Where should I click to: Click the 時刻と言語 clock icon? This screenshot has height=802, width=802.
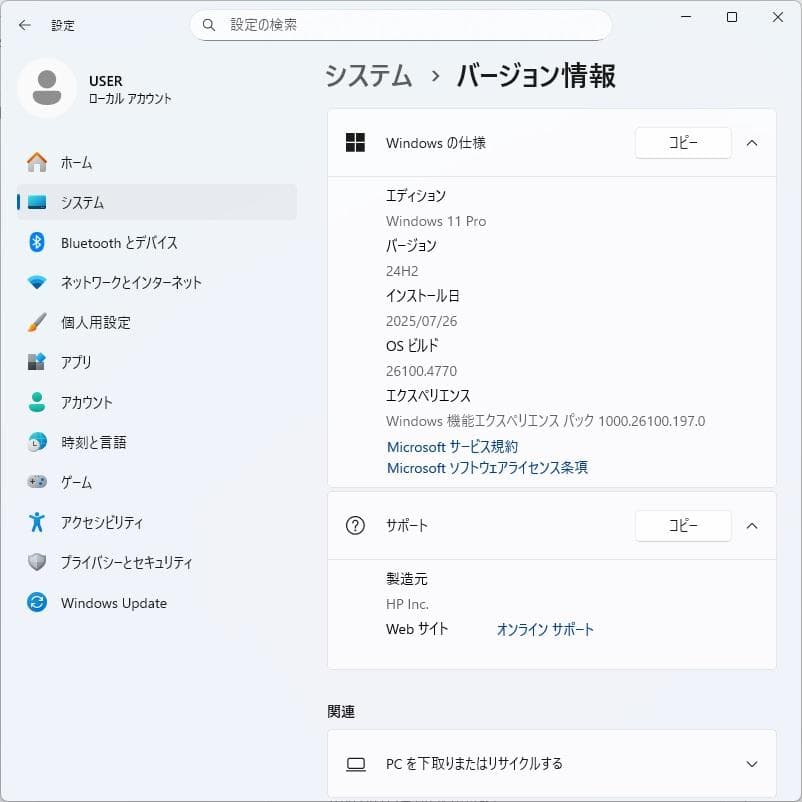(35, 442)
